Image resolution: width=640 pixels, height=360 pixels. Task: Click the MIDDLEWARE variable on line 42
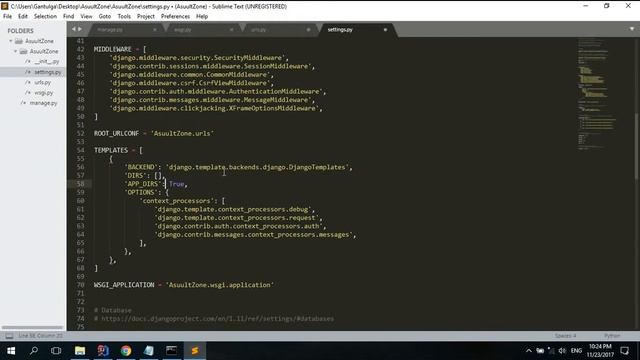point(113,49)
